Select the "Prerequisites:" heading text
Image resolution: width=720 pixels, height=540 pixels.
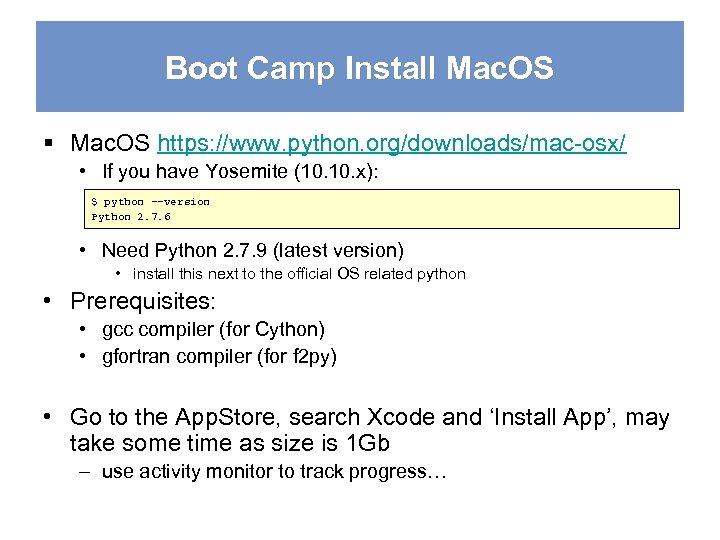(143, 300)
